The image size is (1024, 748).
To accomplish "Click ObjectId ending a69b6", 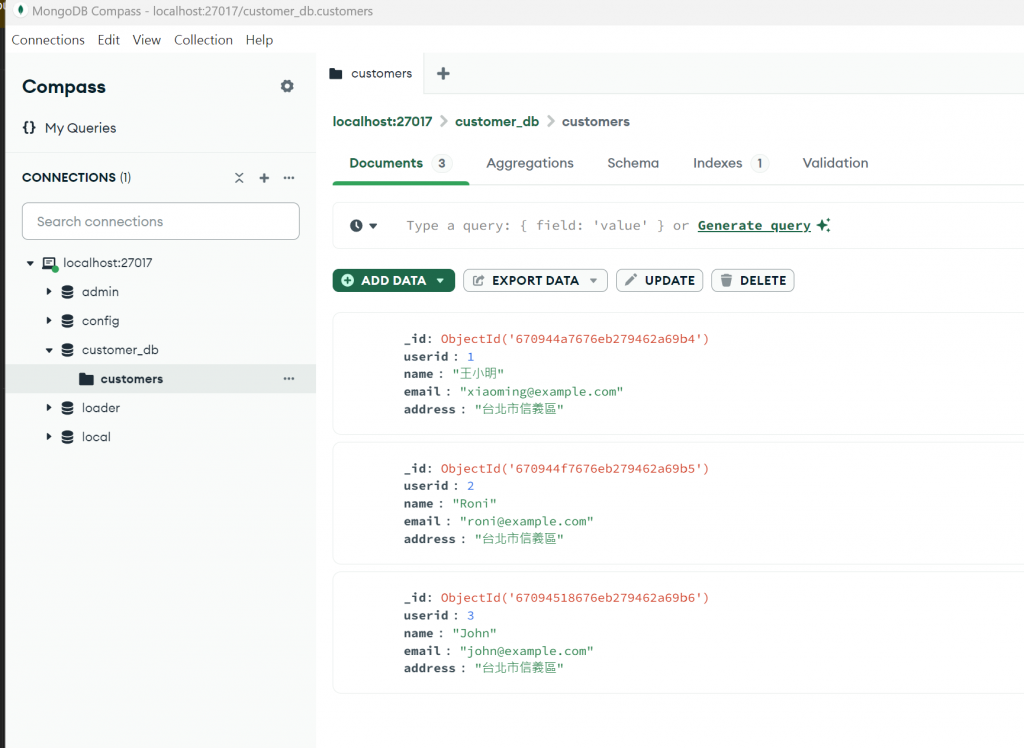I will [575, 598].
